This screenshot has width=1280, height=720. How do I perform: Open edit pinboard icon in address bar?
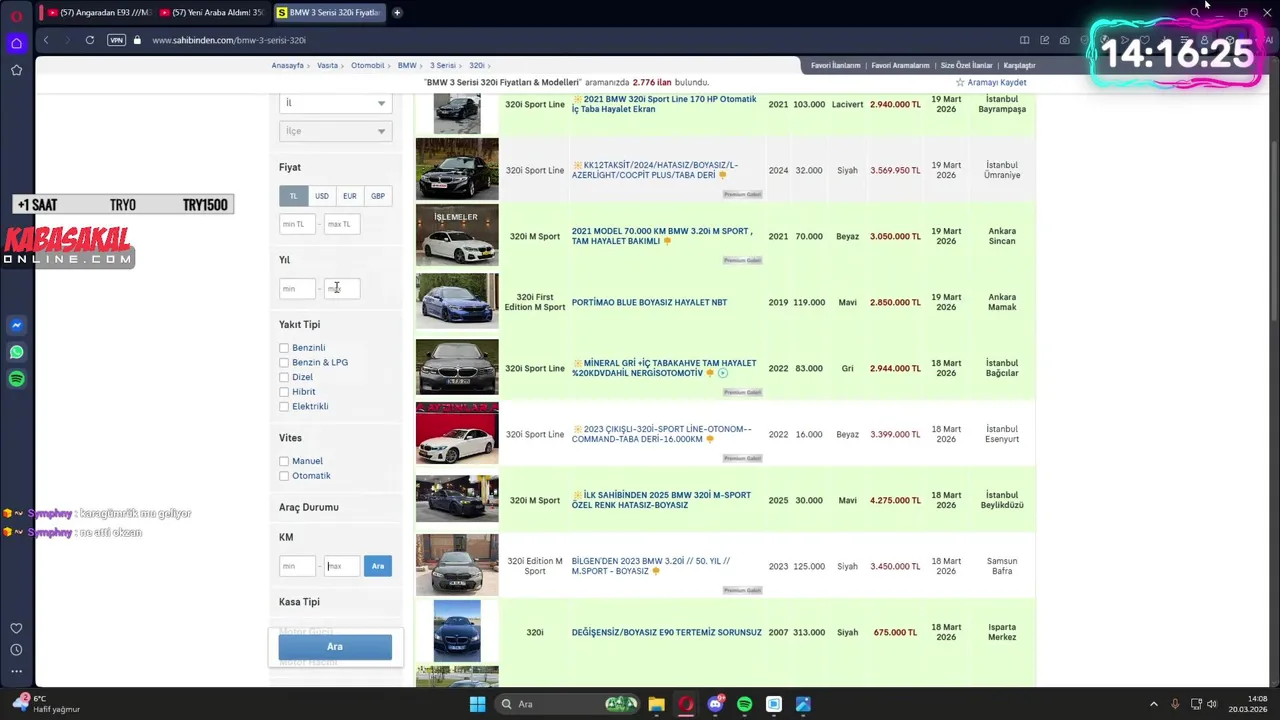(x=1044, y=40)
